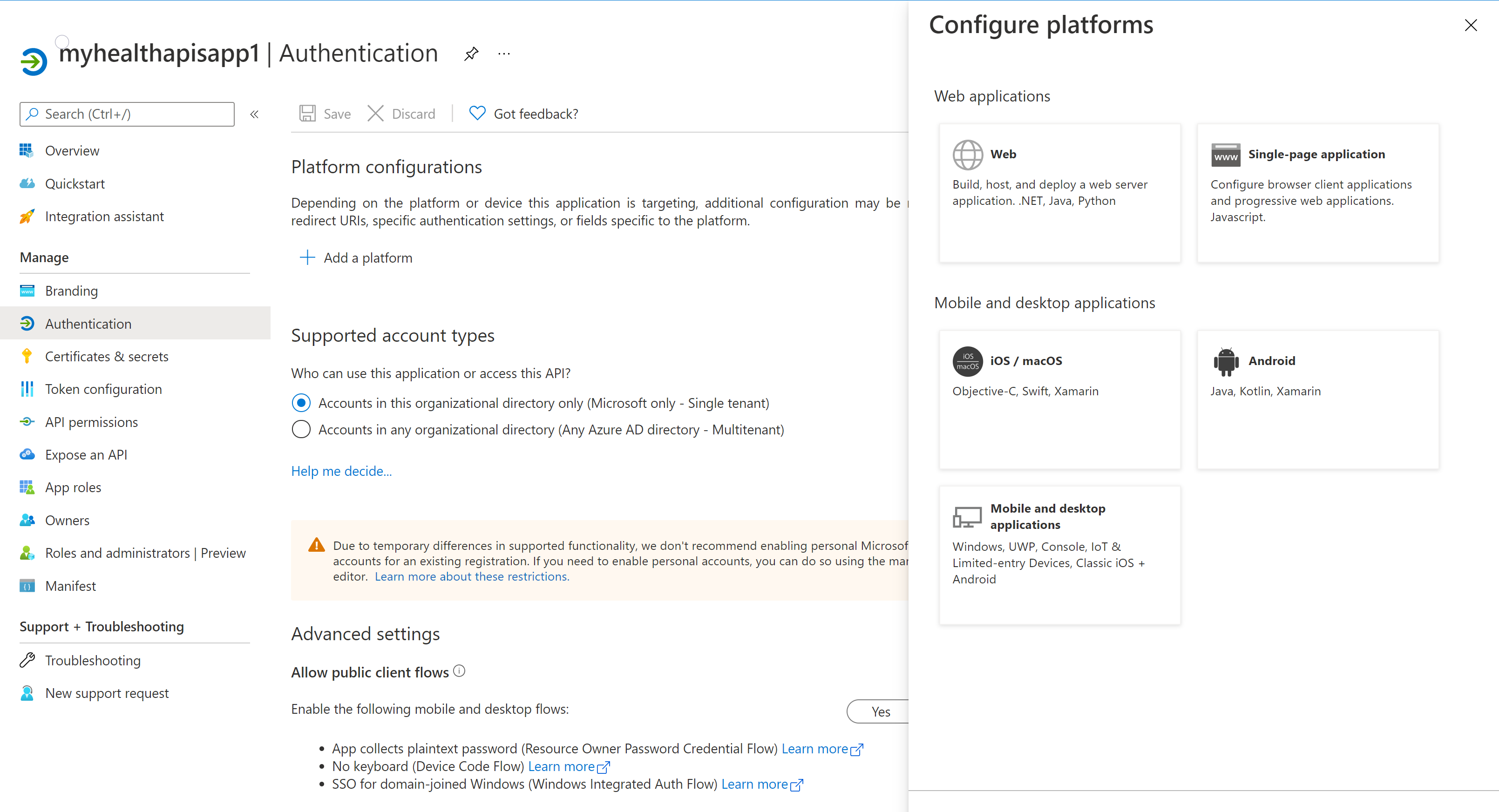The height and width of the screenshot is (812, 1499).
Task: Close the Configure platforms panel
Action: (1471, 26)
